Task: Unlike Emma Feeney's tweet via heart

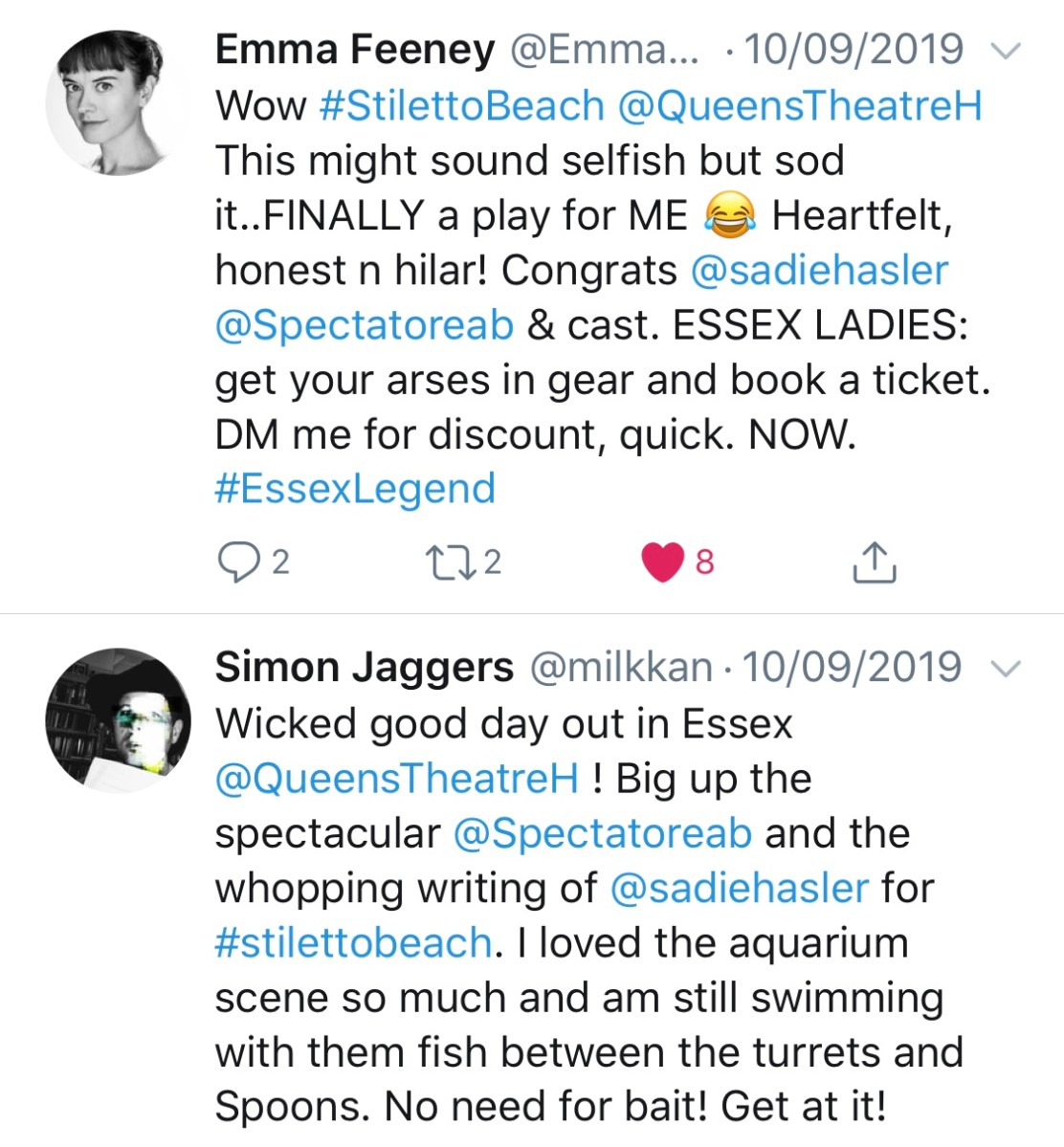Action: coord(662,562)
